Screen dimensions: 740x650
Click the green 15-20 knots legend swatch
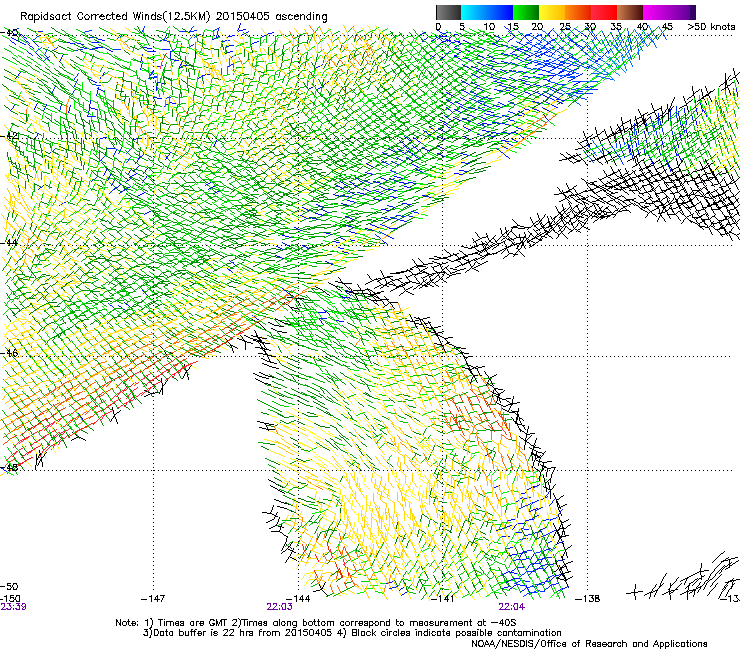coord(526,12)
